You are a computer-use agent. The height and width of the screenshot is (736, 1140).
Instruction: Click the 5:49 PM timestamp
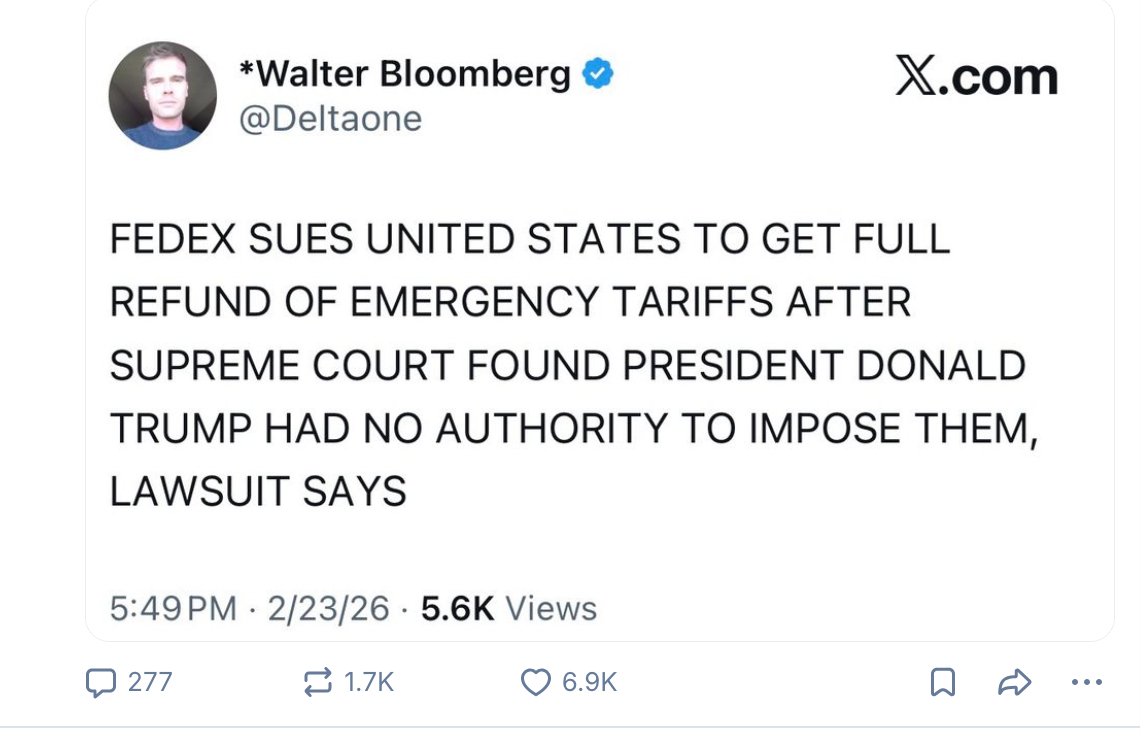pyautogui.click(x=173, y=608)
